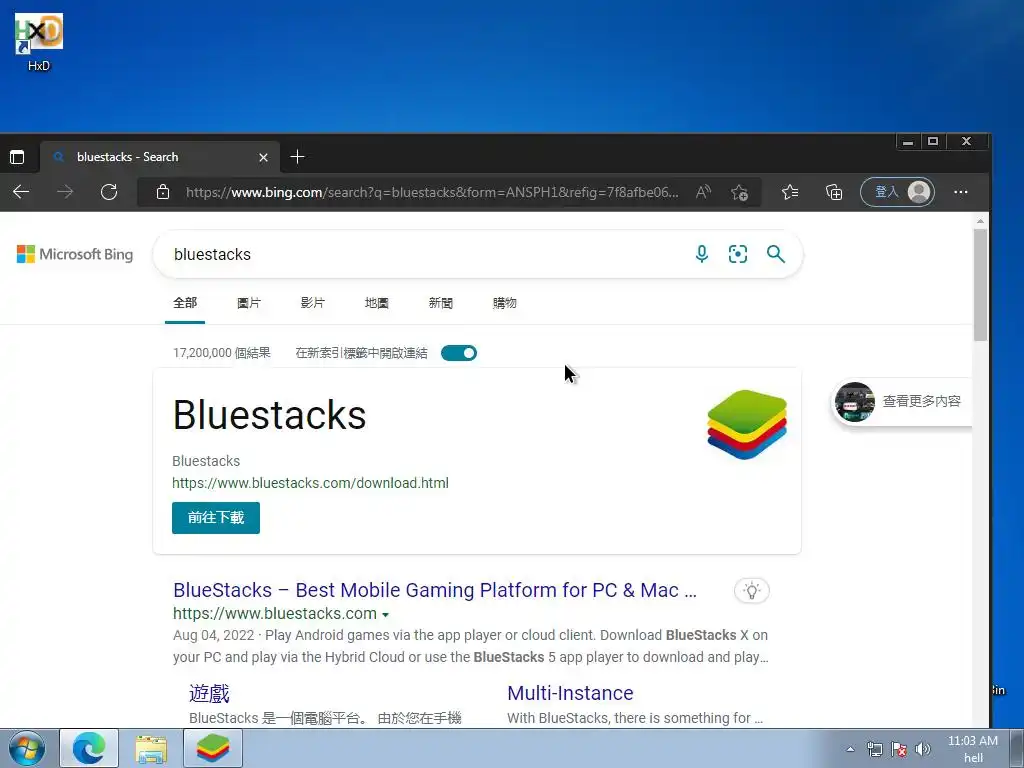Toggle open links in new tab switch

[x=459, y=353]
